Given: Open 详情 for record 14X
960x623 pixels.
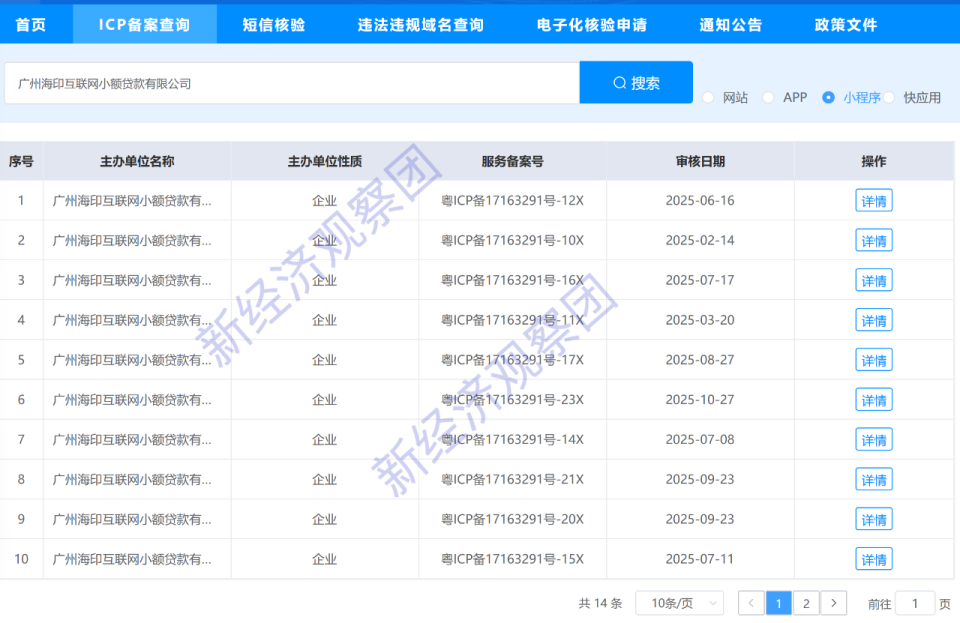Looking at the screenshot, I should point(874,439).
